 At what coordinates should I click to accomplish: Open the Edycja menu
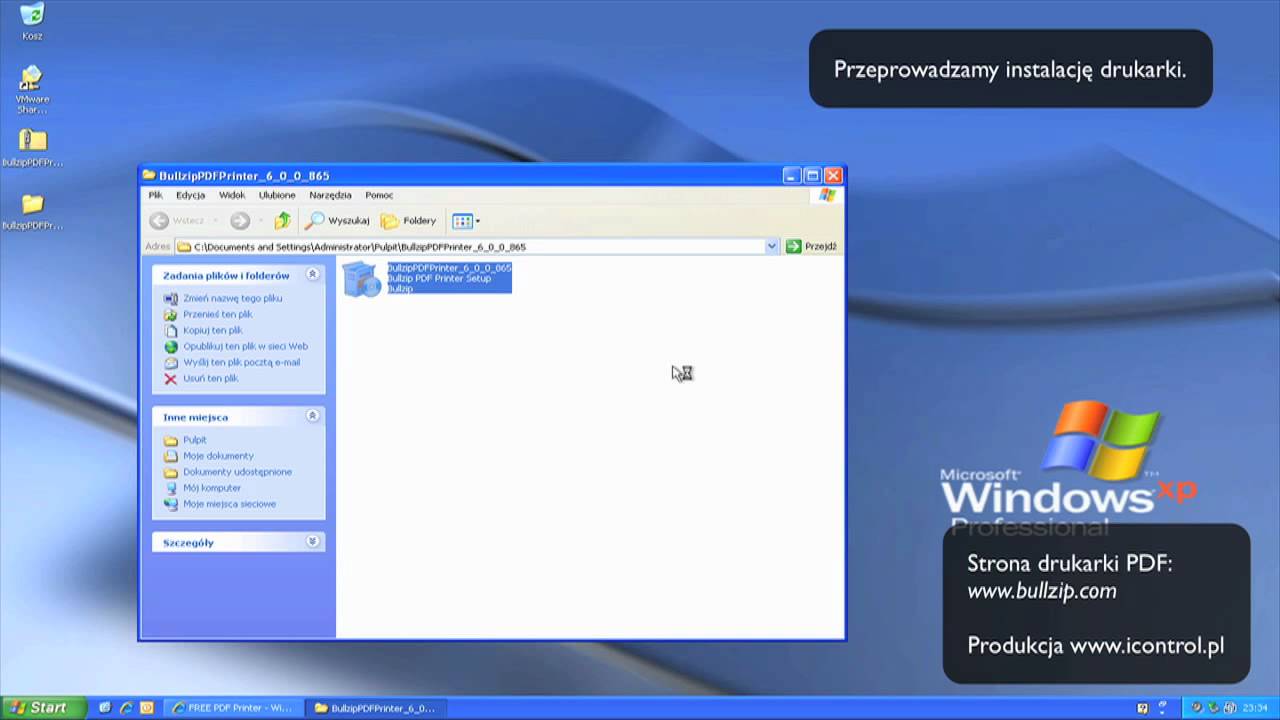[190, 195]
